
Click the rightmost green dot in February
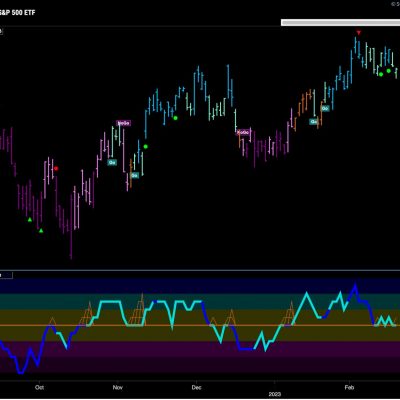388,71
